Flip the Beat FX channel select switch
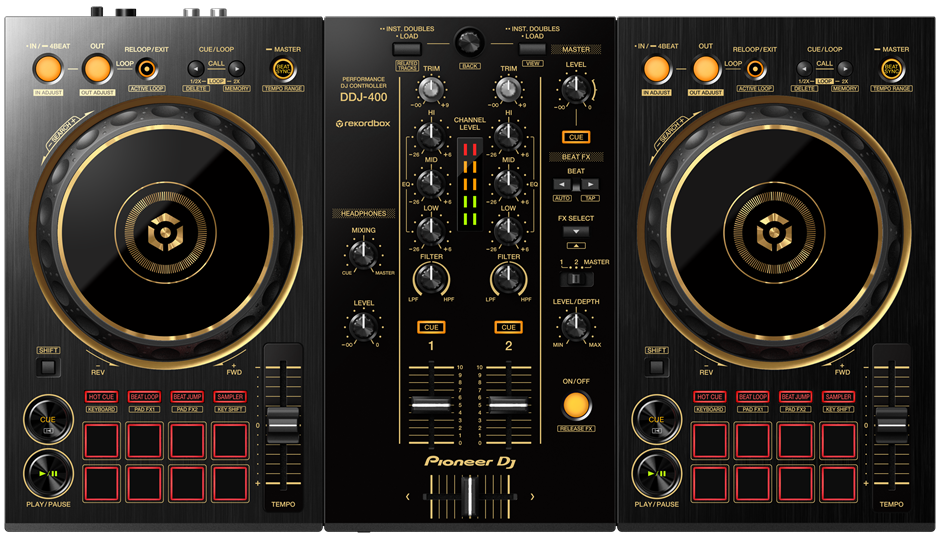This screenshot has width=940, height=536. click(576, 279)
